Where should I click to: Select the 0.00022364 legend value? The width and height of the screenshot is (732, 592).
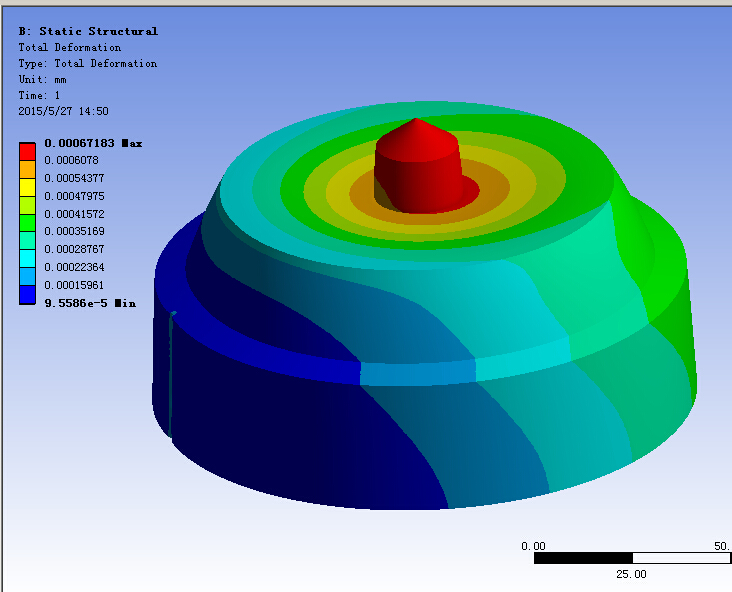coord(74,268)
